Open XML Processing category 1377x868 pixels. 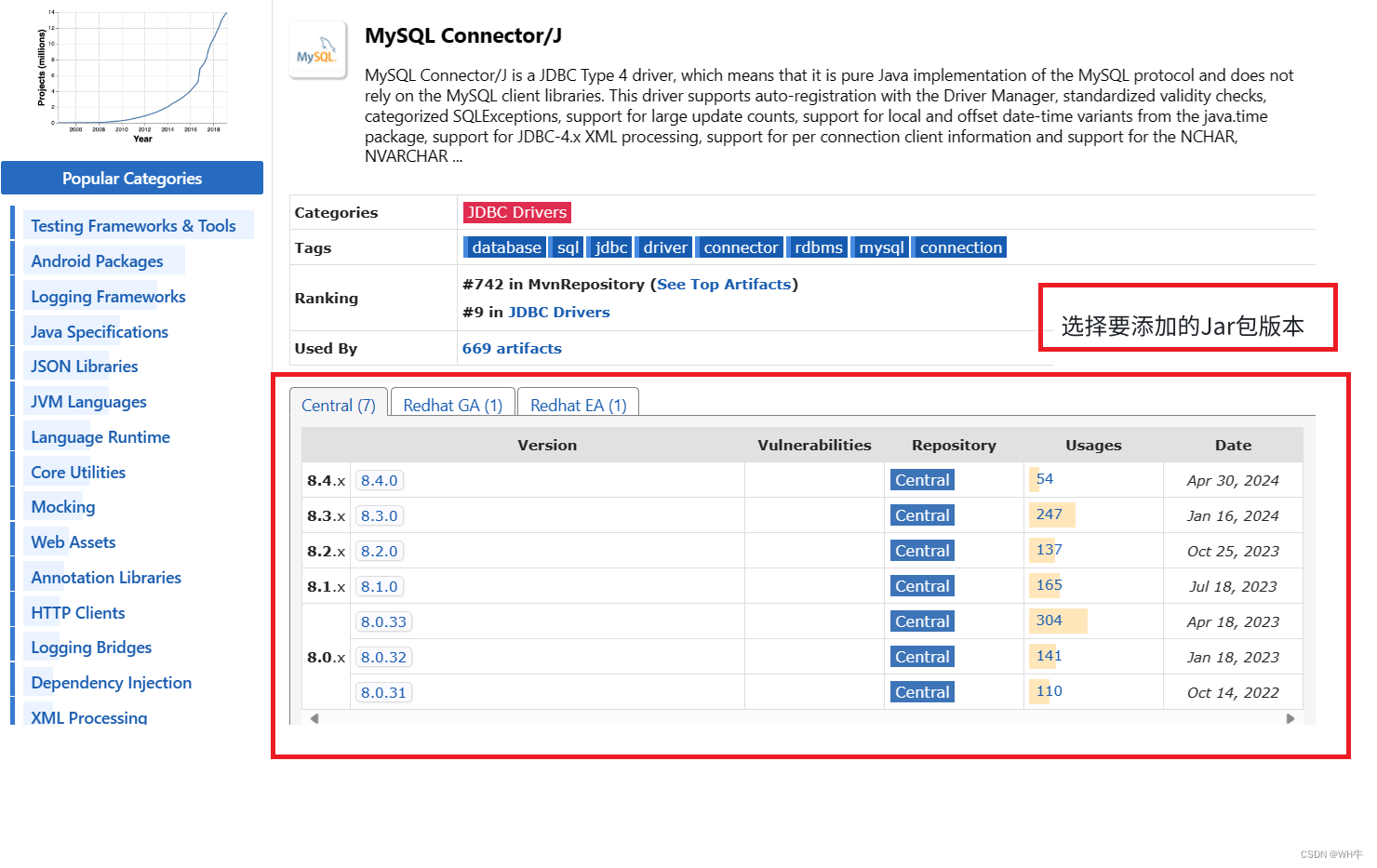coord(89,717)
